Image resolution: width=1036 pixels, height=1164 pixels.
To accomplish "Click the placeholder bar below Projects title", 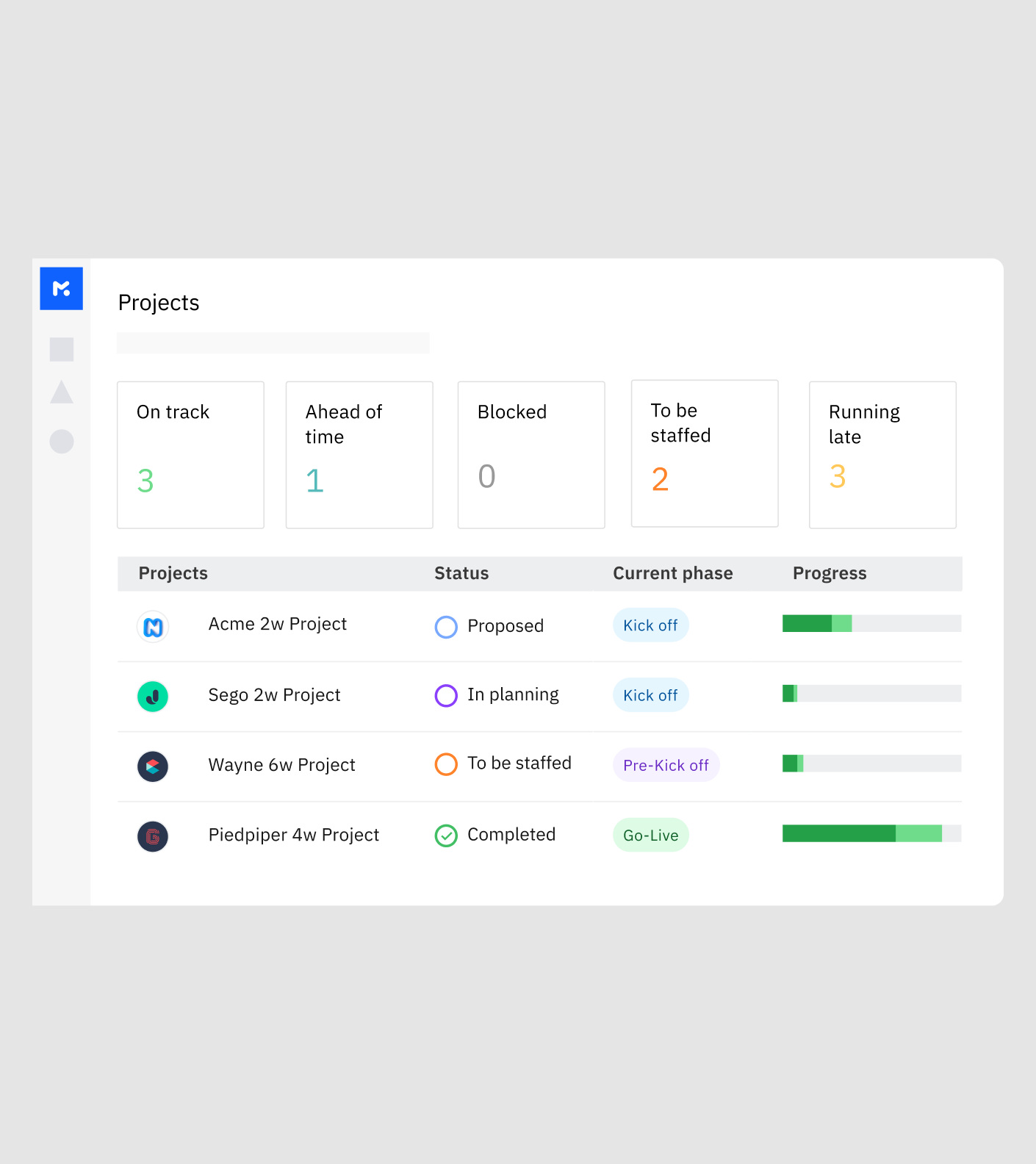I will coord(273,342).
